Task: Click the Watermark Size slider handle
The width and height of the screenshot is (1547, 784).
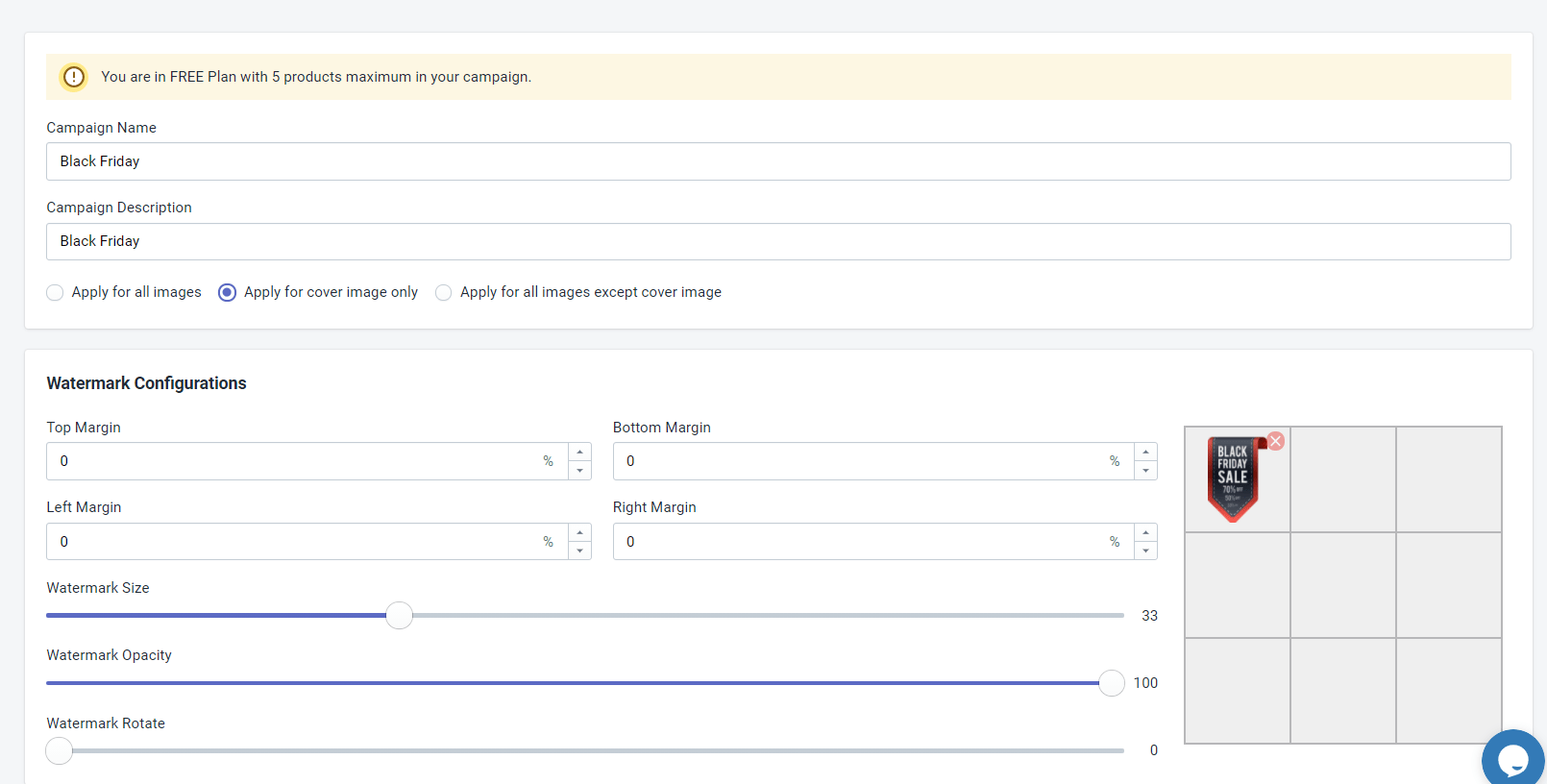Action: [399, 616]
